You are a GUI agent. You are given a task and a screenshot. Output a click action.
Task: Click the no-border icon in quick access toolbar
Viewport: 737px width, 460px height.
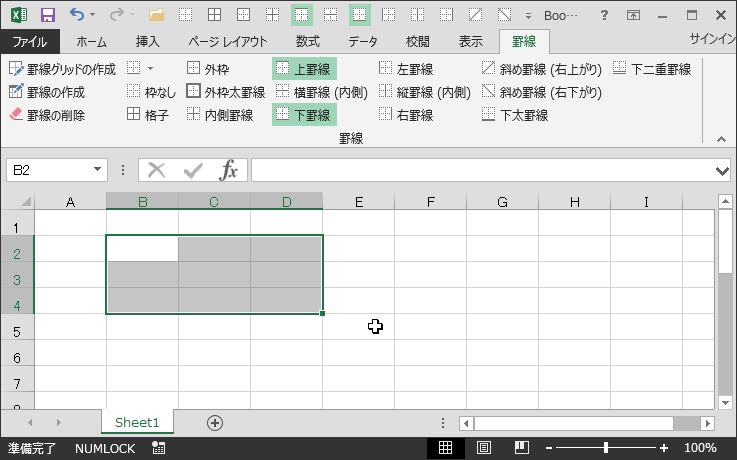(x=185, y=15)
